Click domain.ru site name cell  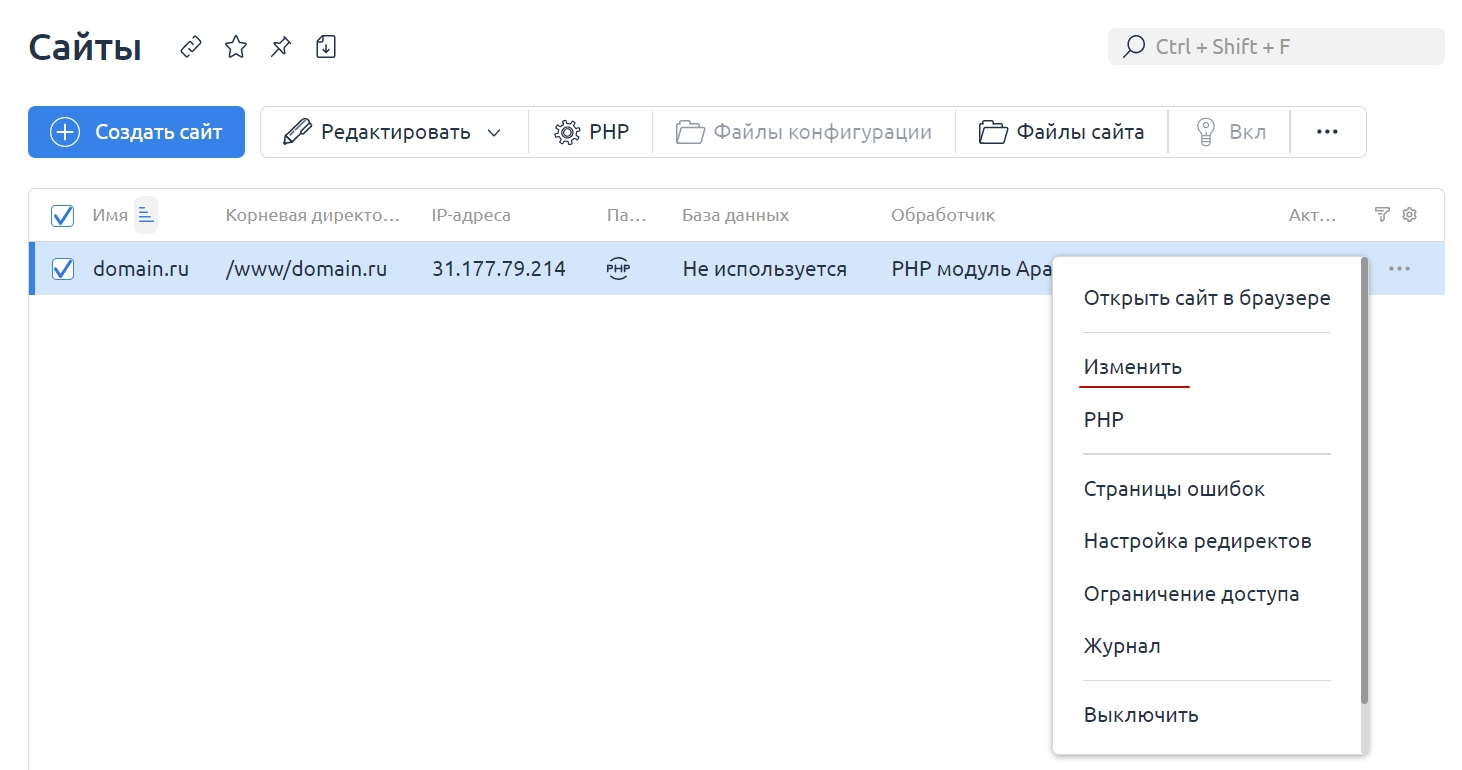(x=141, y=269)
